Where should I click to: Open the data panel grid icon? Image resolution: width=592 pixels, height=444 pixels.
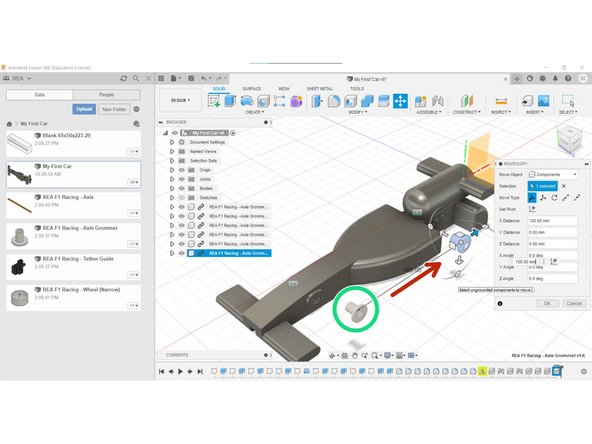click(161, 78)
